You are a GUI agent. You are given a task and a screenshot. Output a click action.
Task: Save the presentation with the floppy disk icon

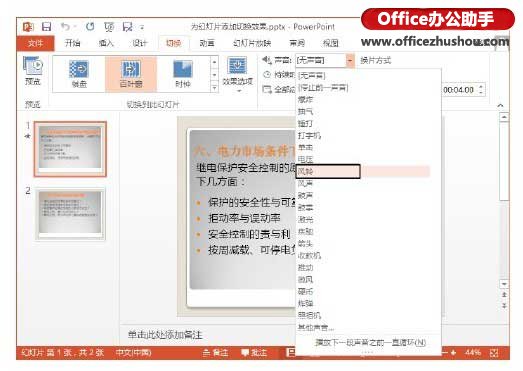(x=46, y=27)
